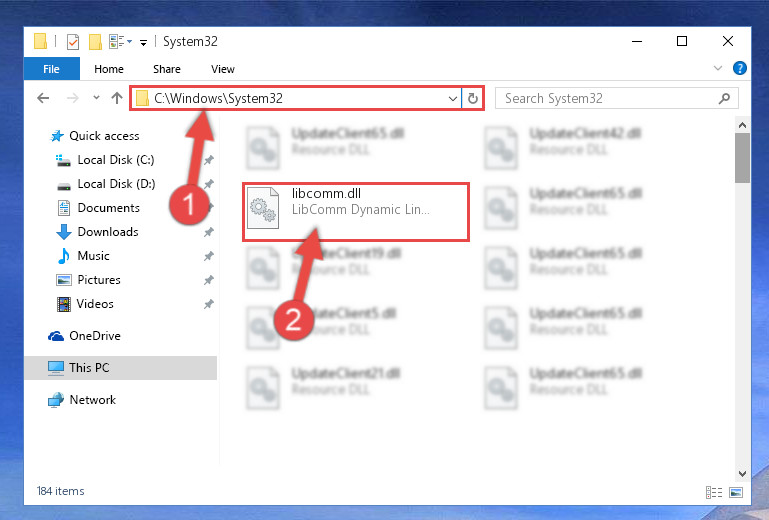Expand the ribbon with the chevron
This screenshot has width=769, height=520.
tap(718, 68)
